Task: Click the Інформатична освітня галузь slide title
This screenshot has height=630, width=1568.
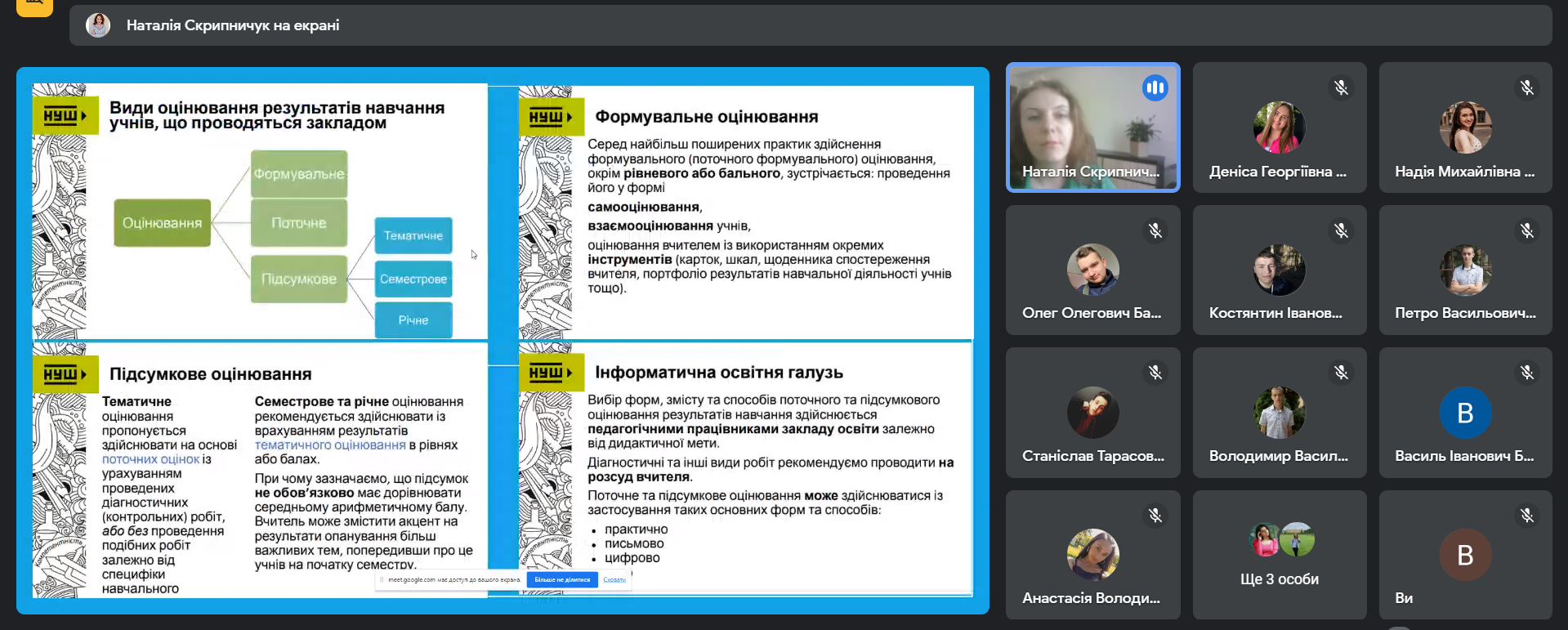Action: pos(719,373)
